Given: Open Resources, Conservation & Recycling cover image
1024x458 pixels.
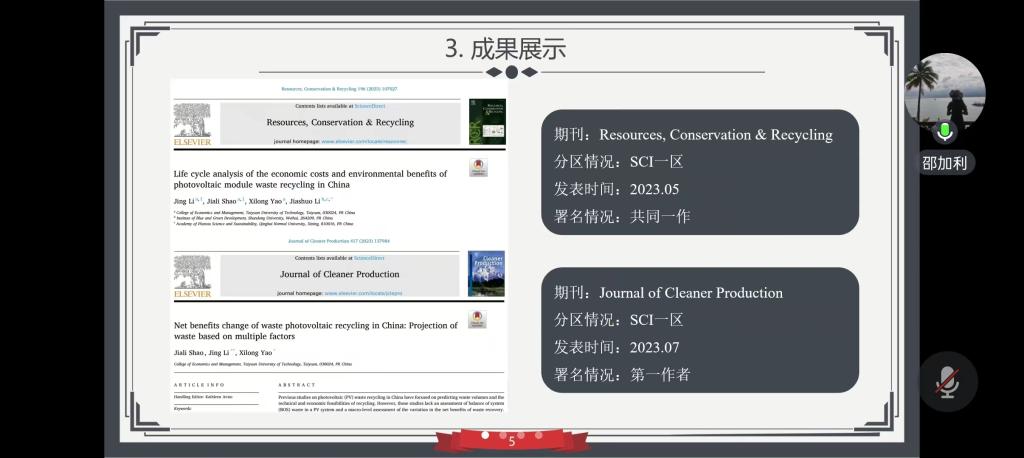Looking at the screenshot, I should [x=487, y=121].
